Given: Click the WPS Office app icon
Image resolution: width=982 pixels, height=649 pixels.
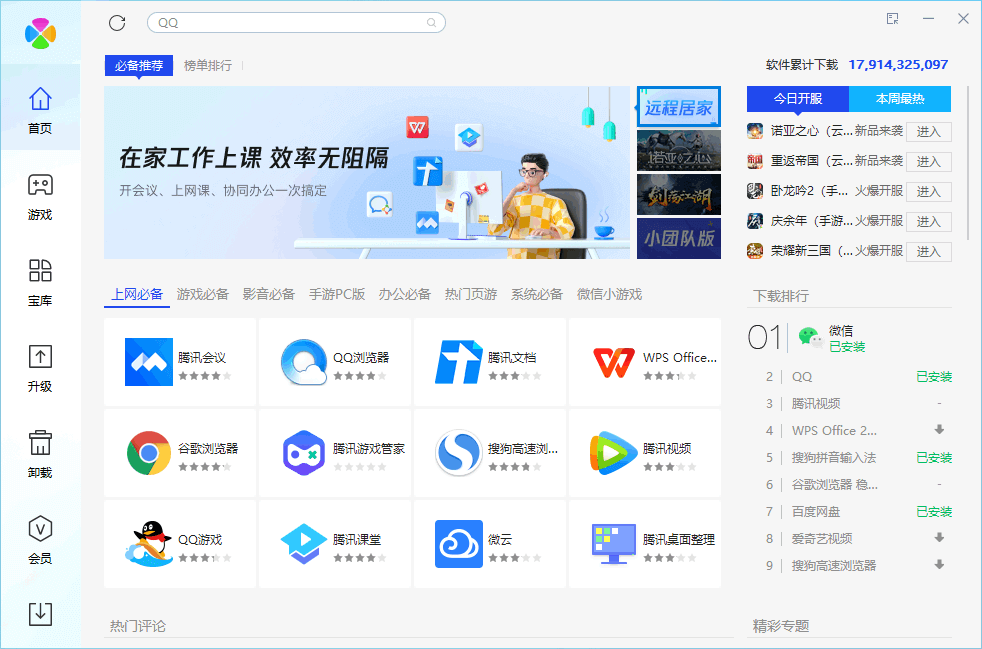Looking at the screenshot, I should point(614,362).
